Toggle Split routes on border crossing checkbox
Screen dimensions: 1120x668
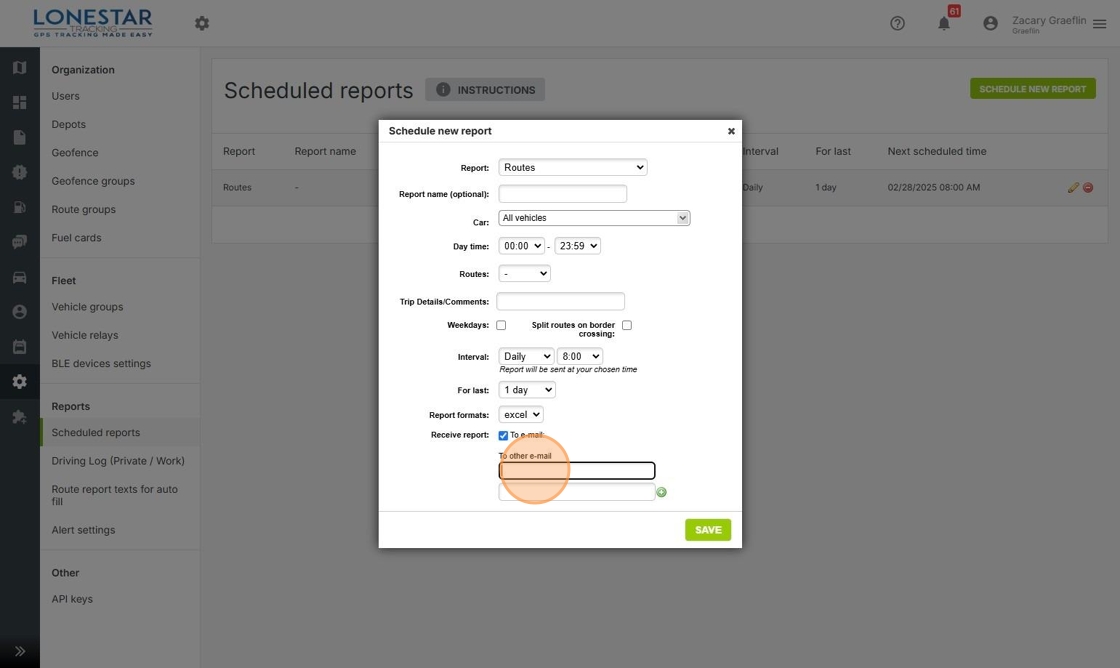pyautogui.click(x=626, y=325)
